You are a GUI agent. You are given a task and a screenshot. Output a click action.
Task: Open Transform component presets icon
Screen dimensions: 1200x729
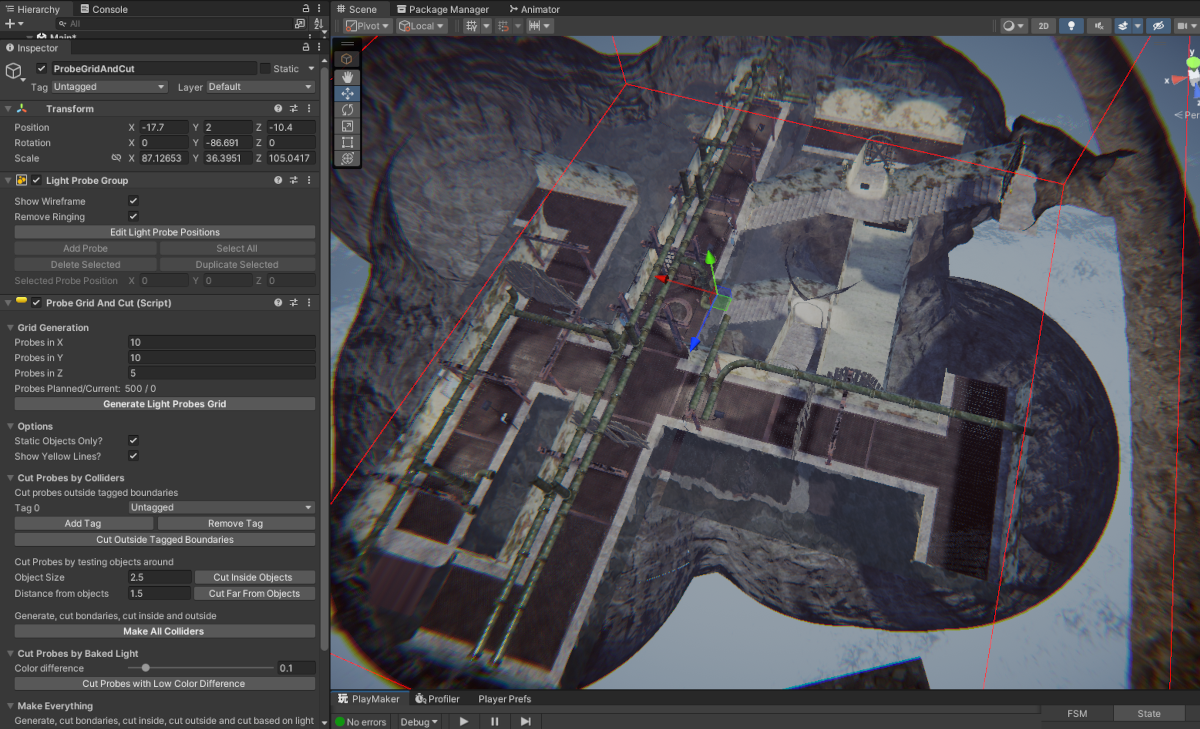click(x=294, y=108)
